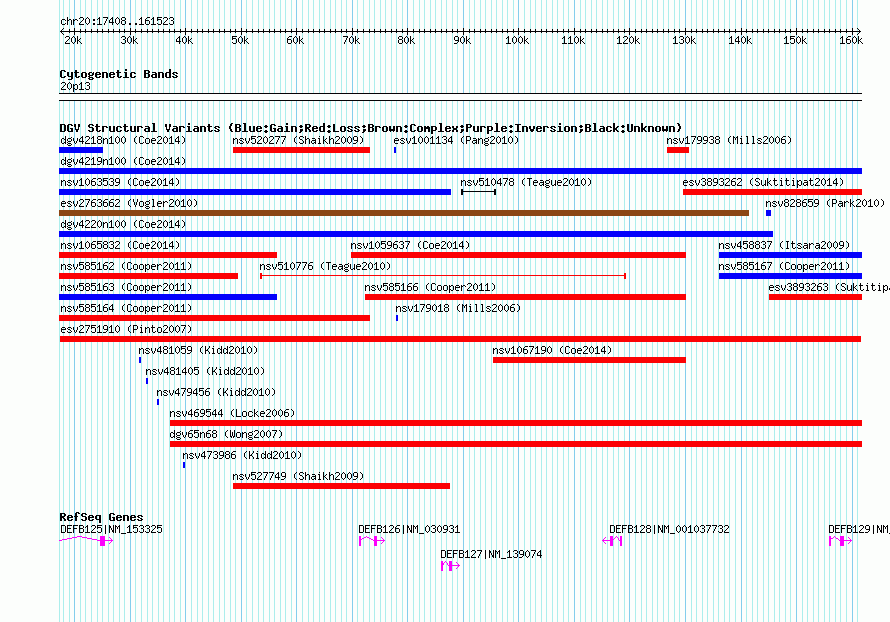Click the esv3893262 red loss bar

[773, 192]
